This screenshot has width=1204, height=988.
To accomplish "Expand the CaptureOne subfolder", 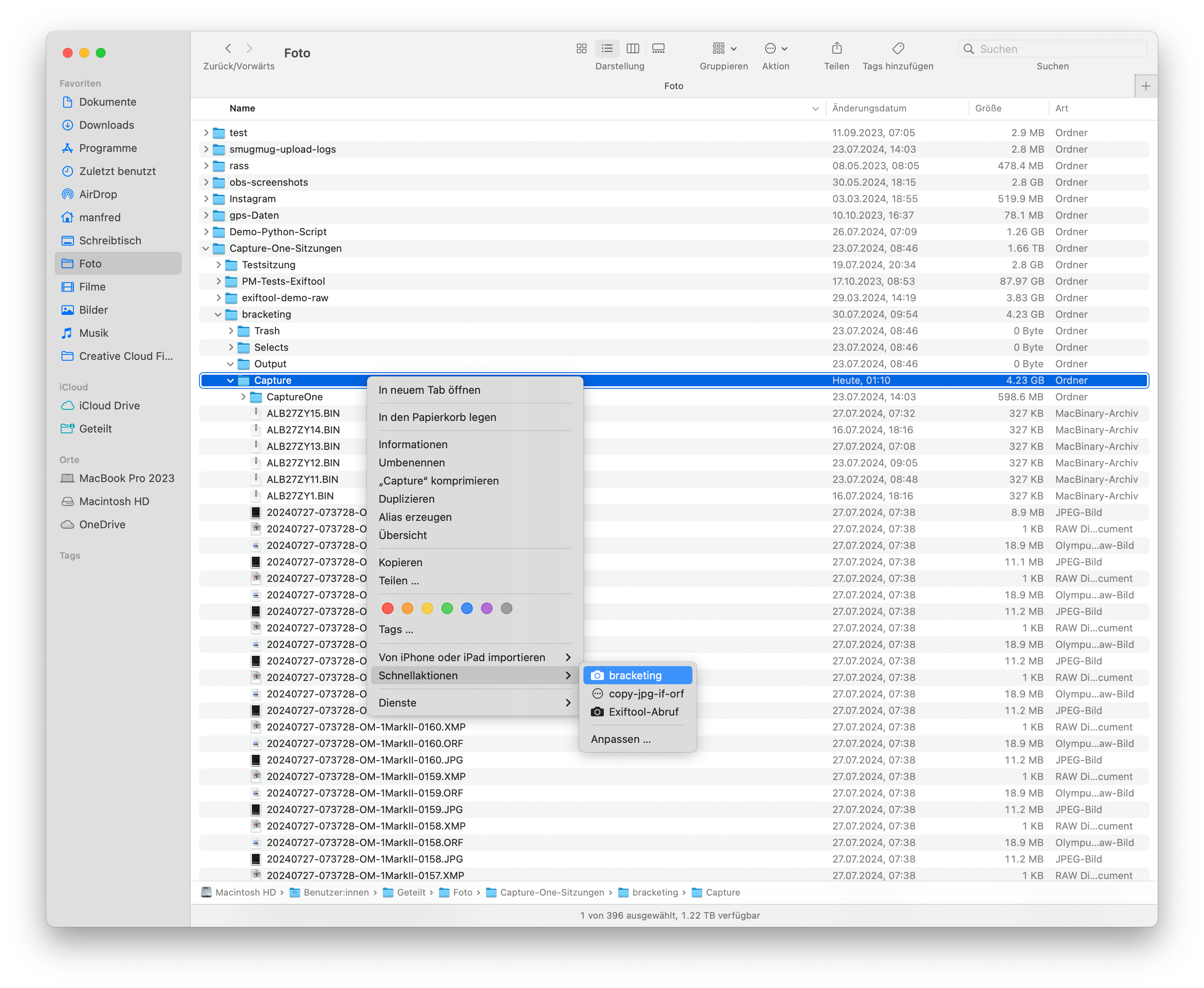I will (243, 397).
